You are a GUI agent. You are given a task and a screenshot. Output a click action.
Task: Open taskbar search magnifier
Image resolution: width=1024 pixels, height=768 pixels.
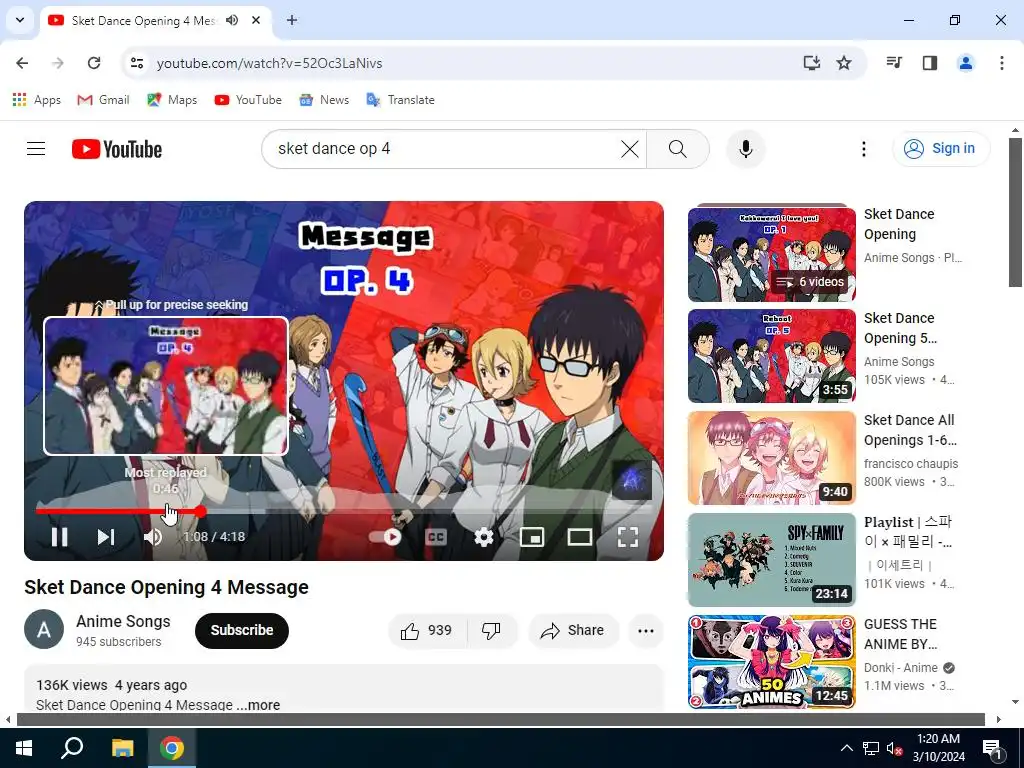click(72, 748)
